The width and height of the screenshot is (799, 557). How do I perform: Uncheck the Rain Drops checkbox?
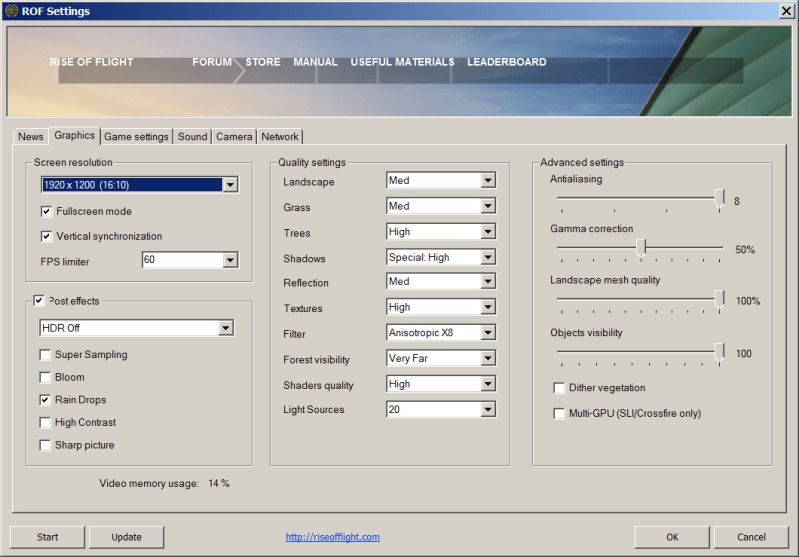click(x=45, y=400)
